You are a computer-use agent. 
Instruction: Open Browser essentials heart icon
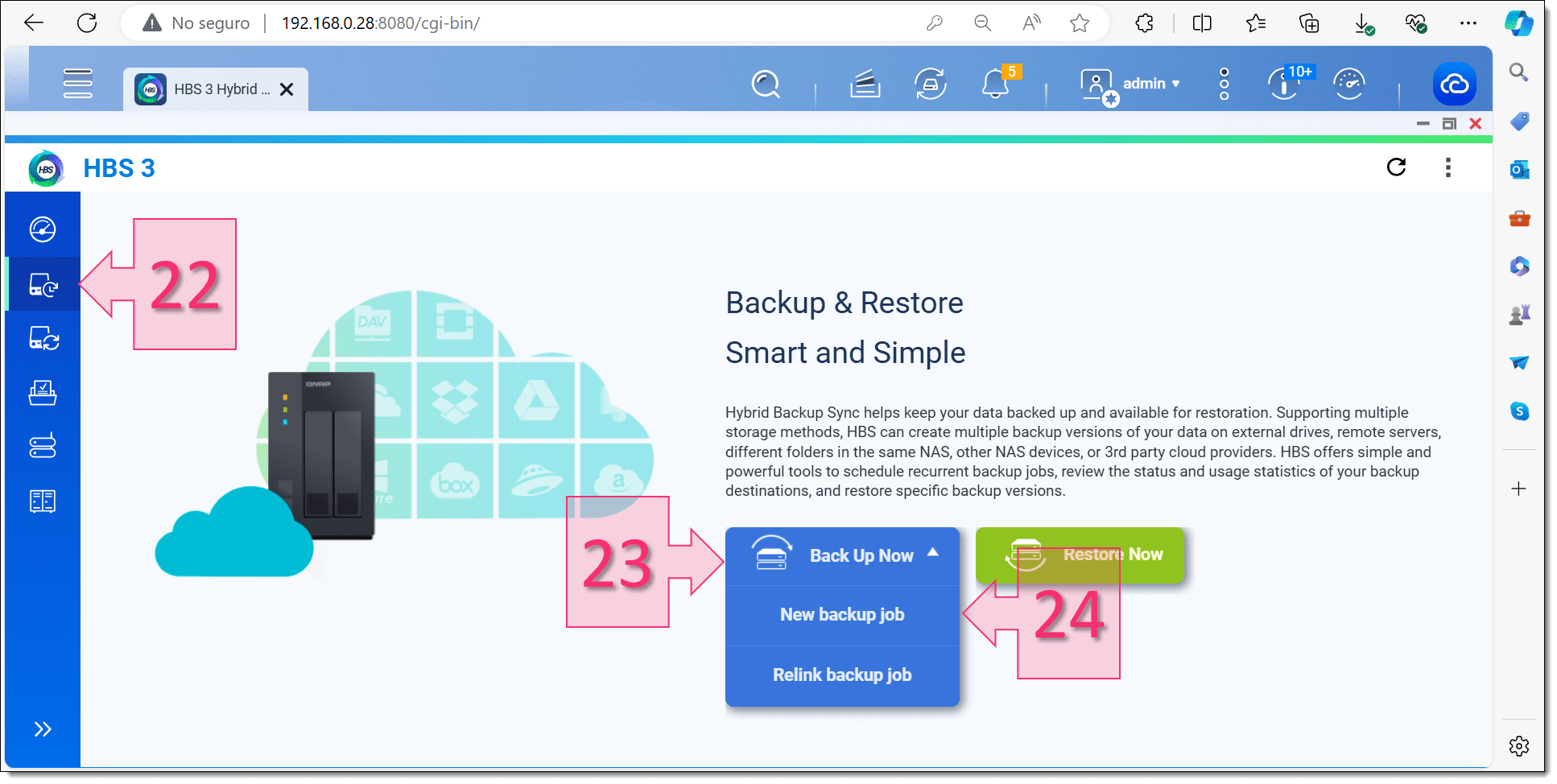[1416, 23]
